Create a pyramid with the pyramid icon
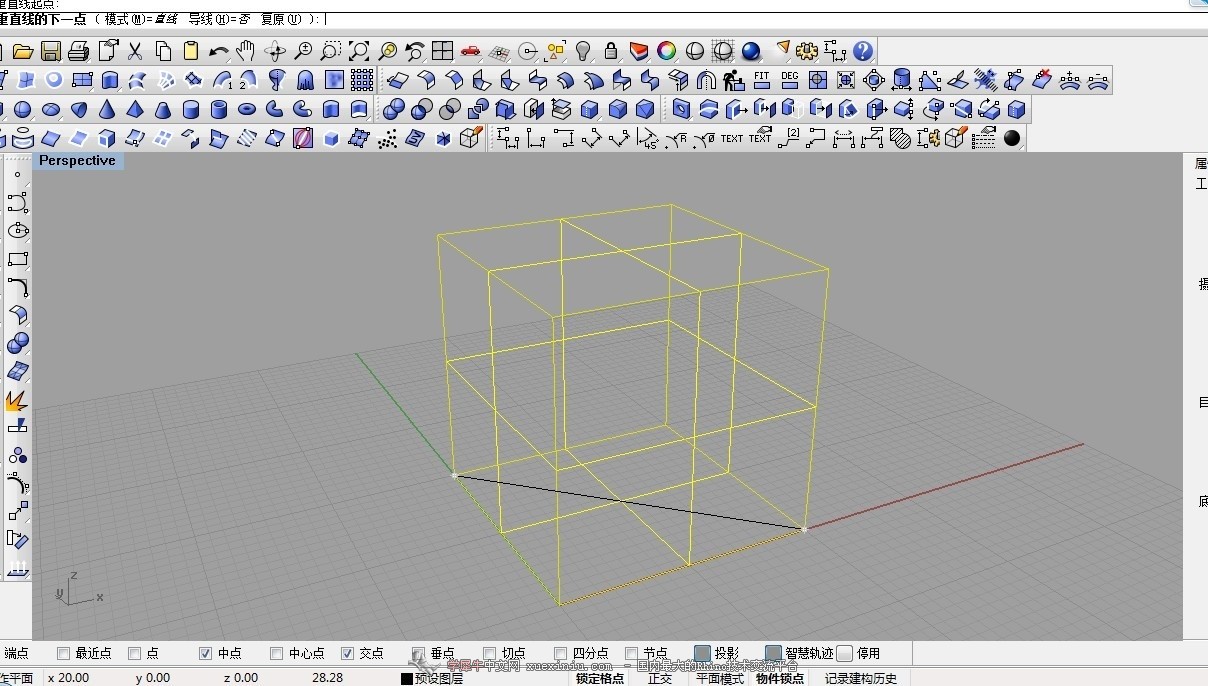1208x686 pixels. point(135,109)
